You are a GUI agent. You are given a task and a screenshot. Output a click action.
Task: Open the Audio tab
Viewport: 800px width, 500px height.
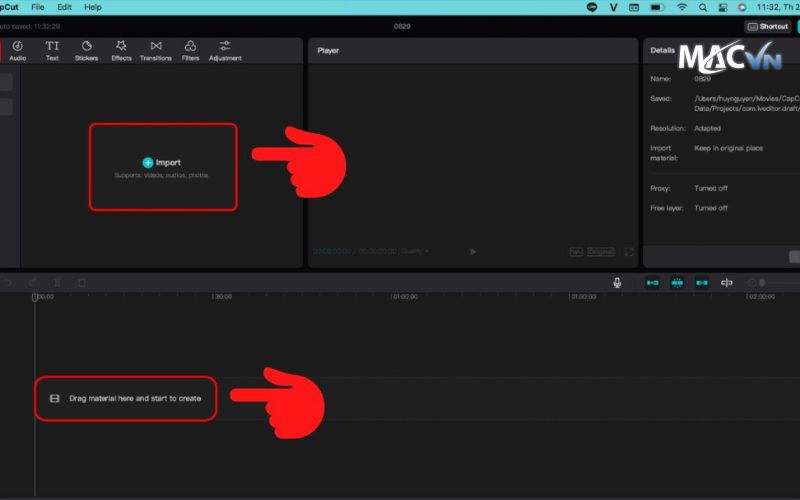pos(17,51)
